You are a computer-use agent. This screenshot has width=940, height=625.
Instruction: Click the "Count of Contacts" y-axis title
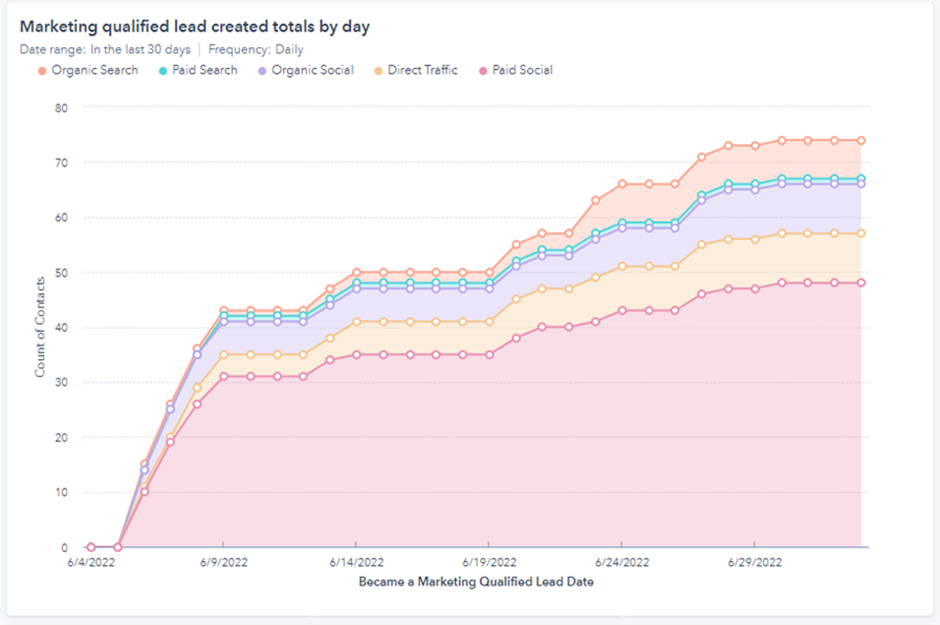(40, 327)
